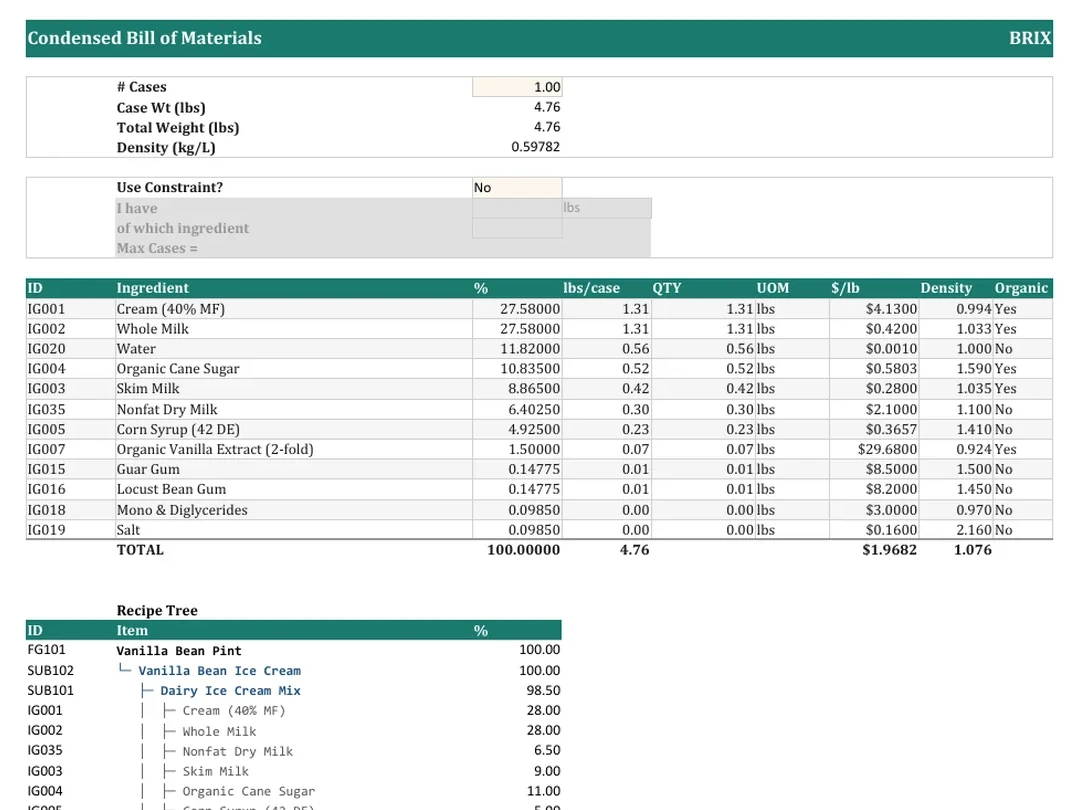Click the Ingredient column header
Image resolution: width=1080 pixels, height=810 pixels.
coord(152,288)
